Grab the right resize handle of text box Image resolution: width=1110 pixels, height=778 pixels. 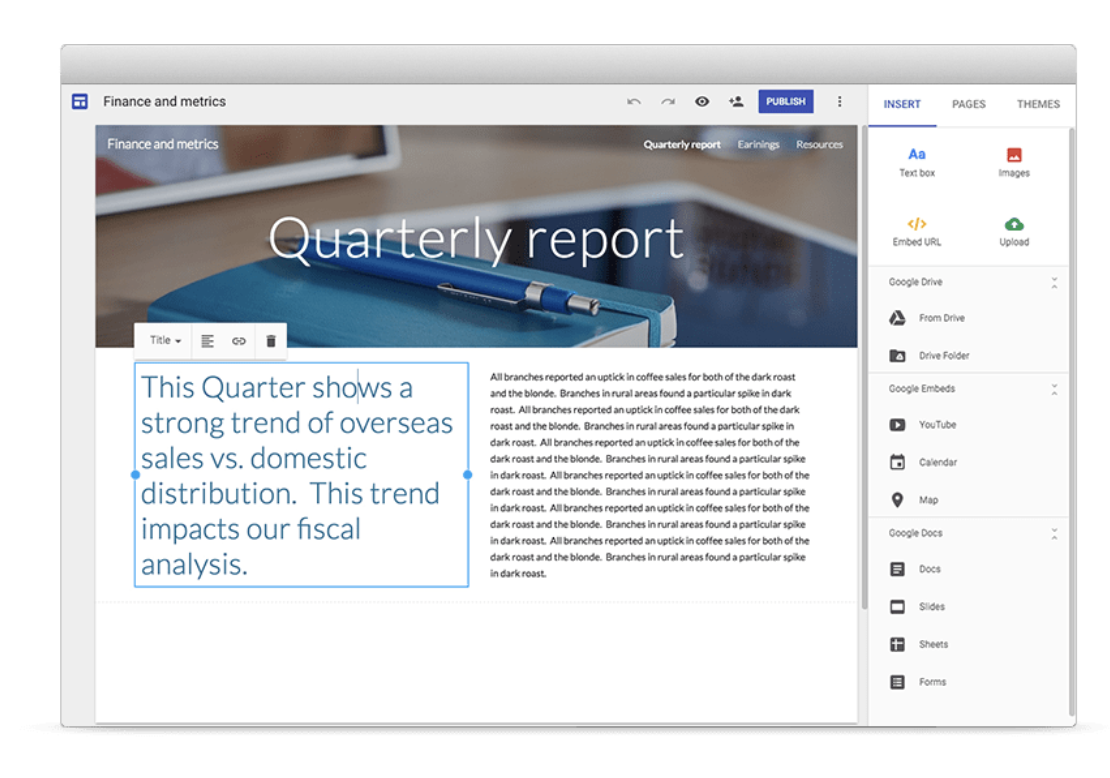click(467, 475)
